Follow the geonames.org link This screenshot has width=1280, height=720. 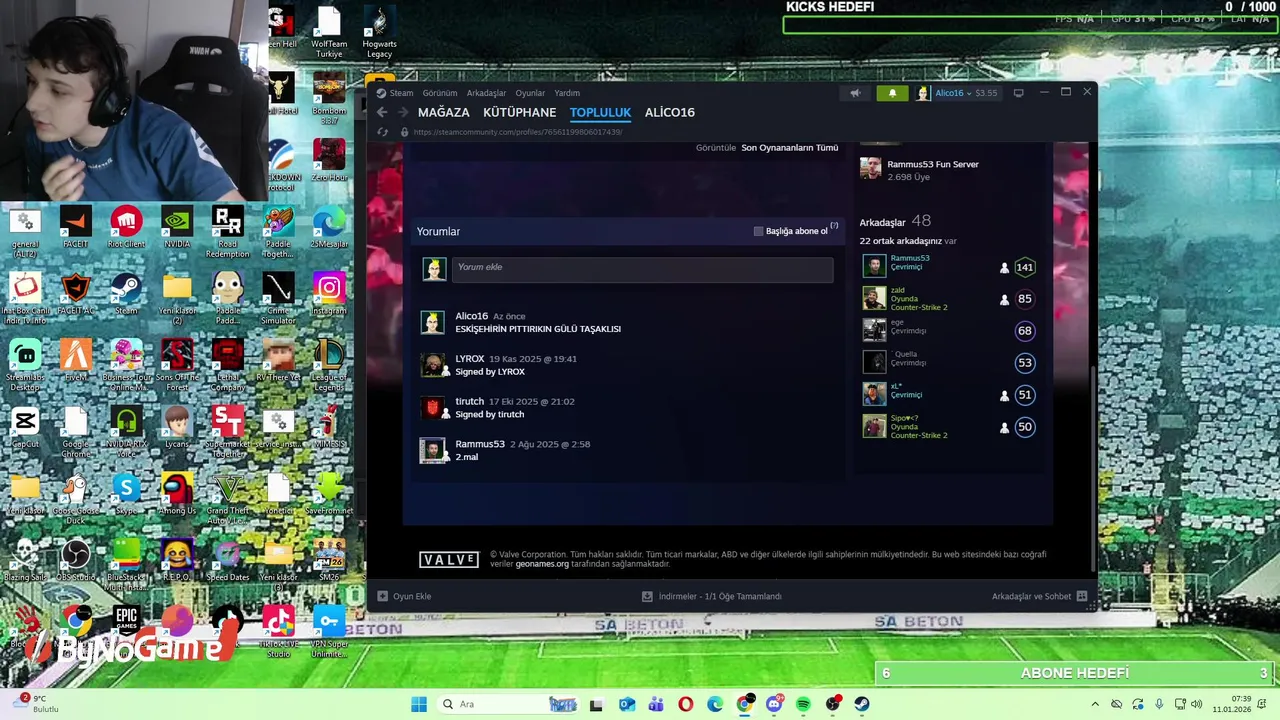[541, 564]
